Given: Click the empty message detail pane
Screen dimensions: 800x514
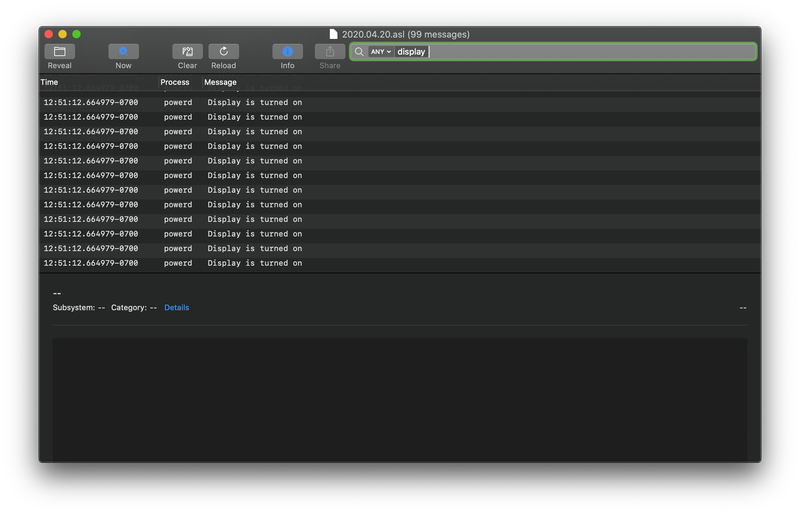Looking at the screenshot, I should point(399,398).
